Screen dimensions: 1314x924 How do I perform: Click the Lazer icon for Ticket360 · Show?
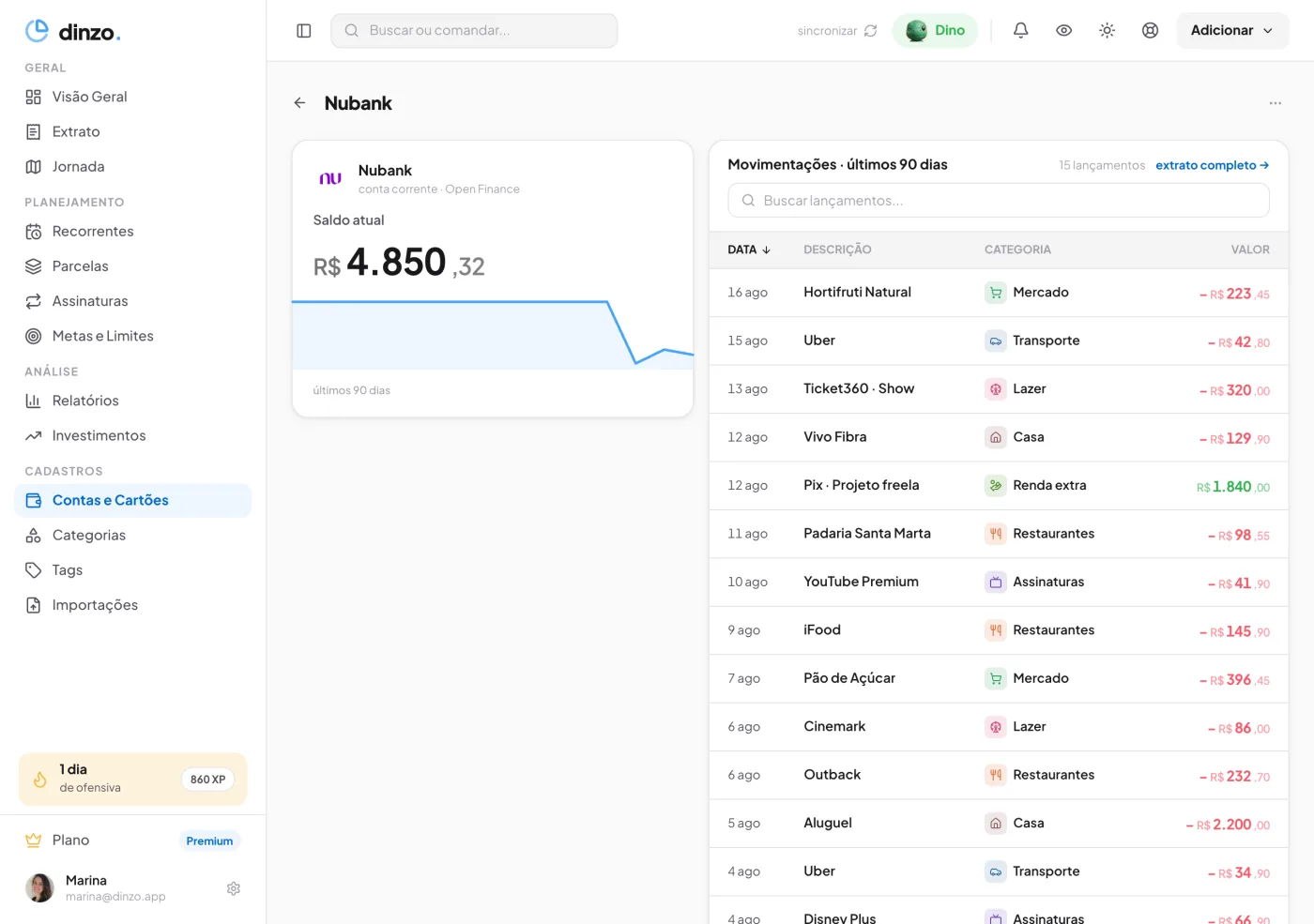pos(995,389)
